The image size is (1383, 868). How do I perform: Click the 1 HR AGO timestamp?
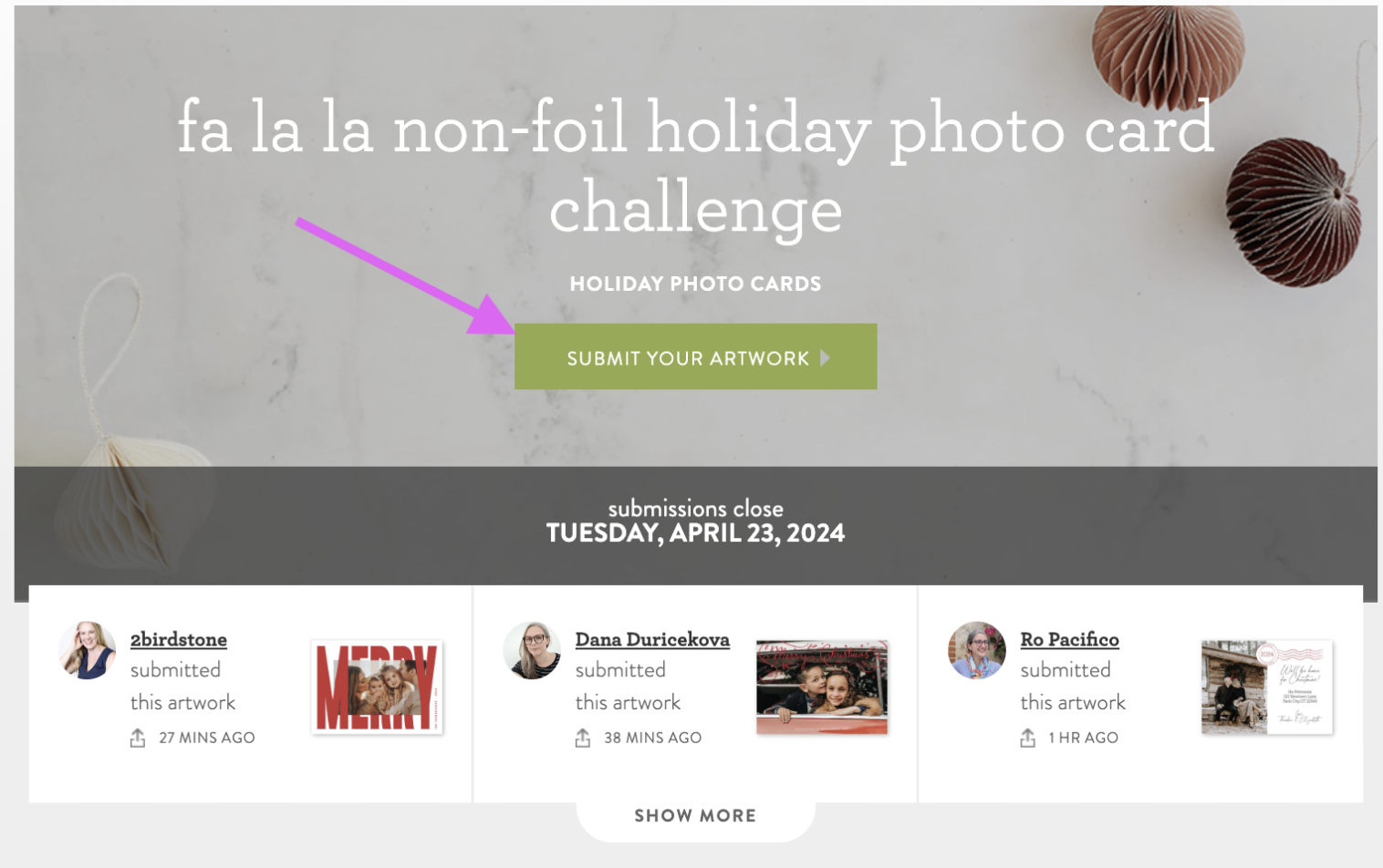[x=1083, y=738]
